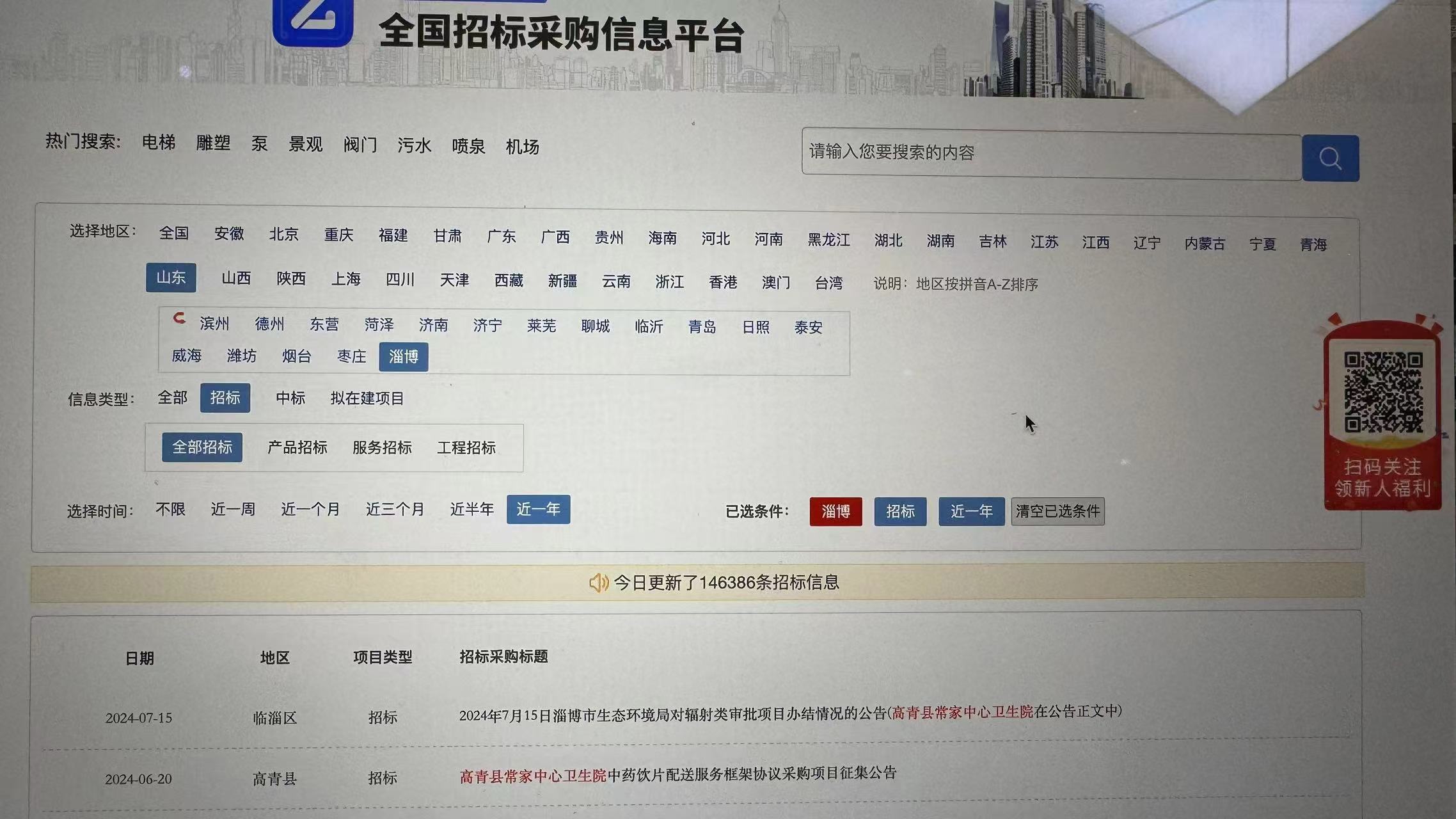The height and width of the screenshot is (819, 1456).
Task: Click the speaker announcement icon
Action: (598, 583)
